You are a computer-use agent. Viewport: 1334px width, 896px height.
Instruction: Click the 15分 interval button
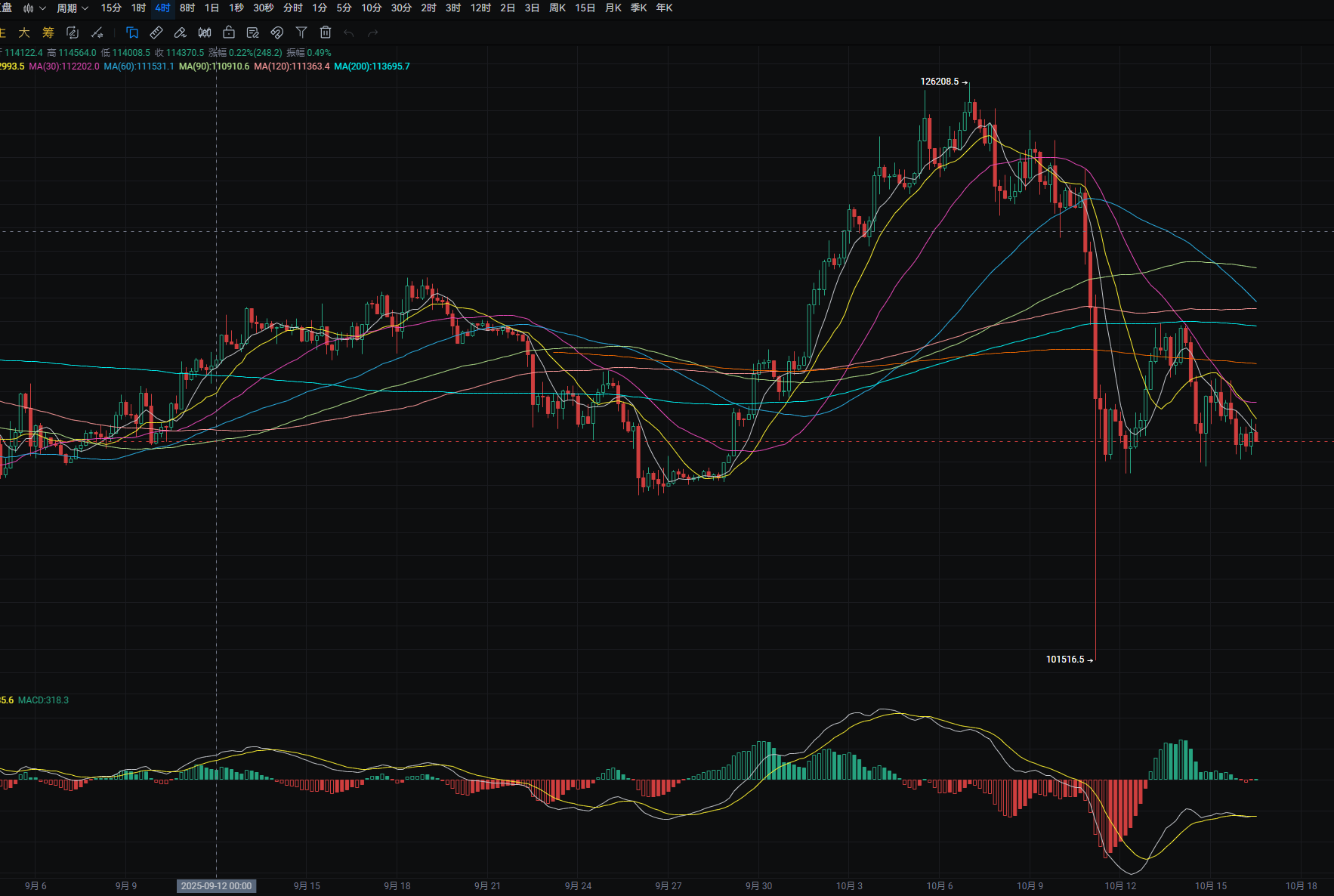tap(111, 8)
